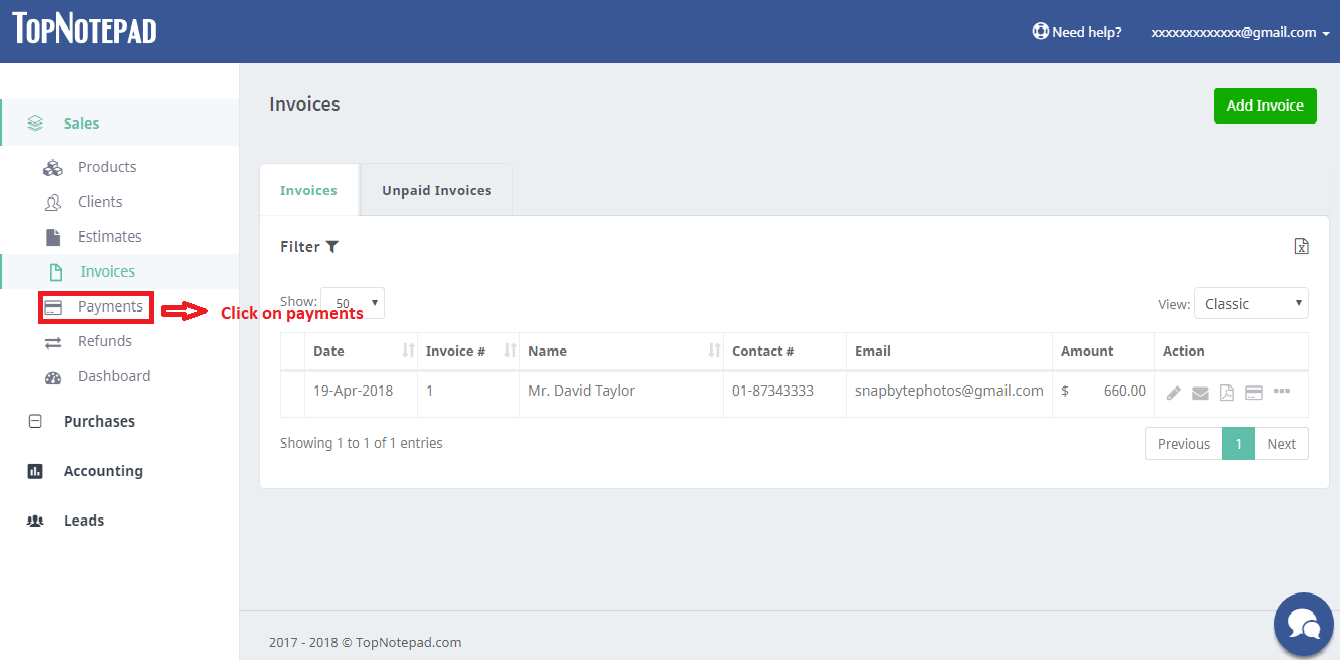Expand the Purchases sidebar section
Image resolution: width=1340 pixels, height=660 pixels.
point(99,422)
